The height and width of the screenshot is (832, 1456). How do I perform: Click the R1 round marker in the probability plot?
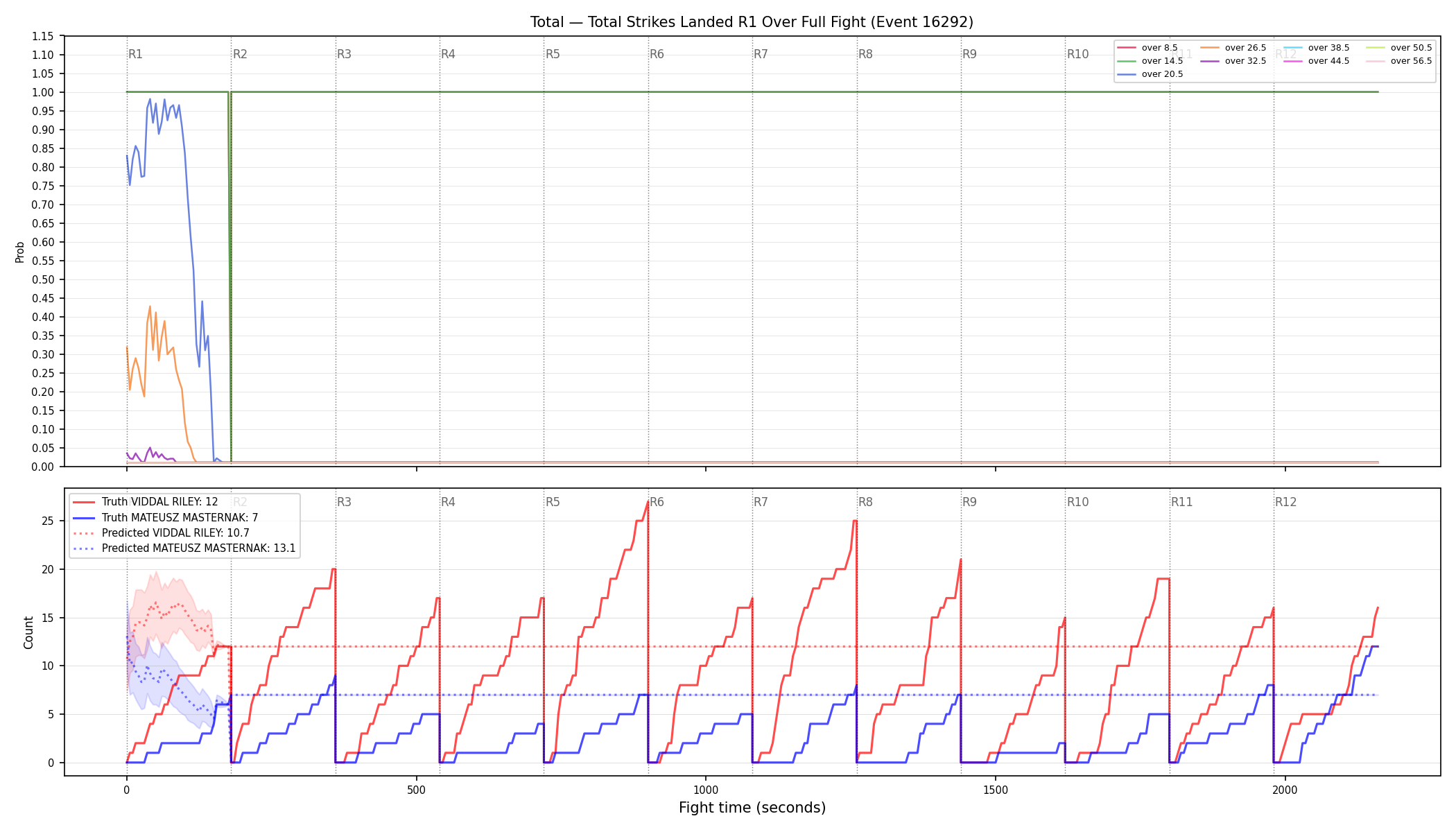136,54
